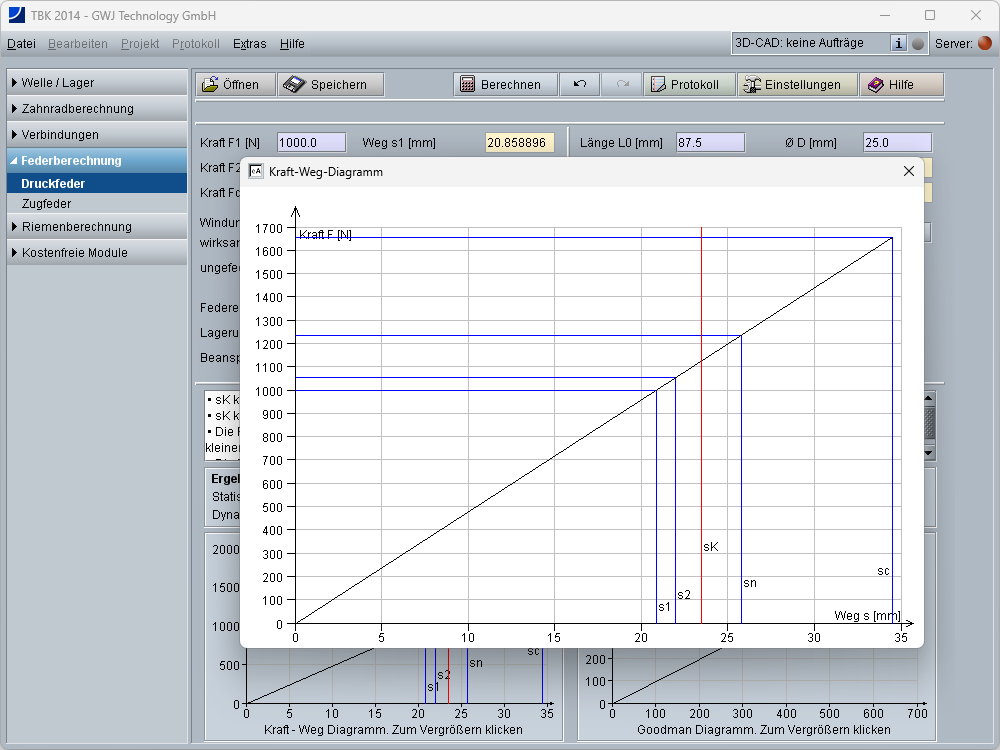The width and height of the screenshot is (1000, 750).
Task: Close the Kraft-Weg-Diagramm dialog
Action: 908,171
